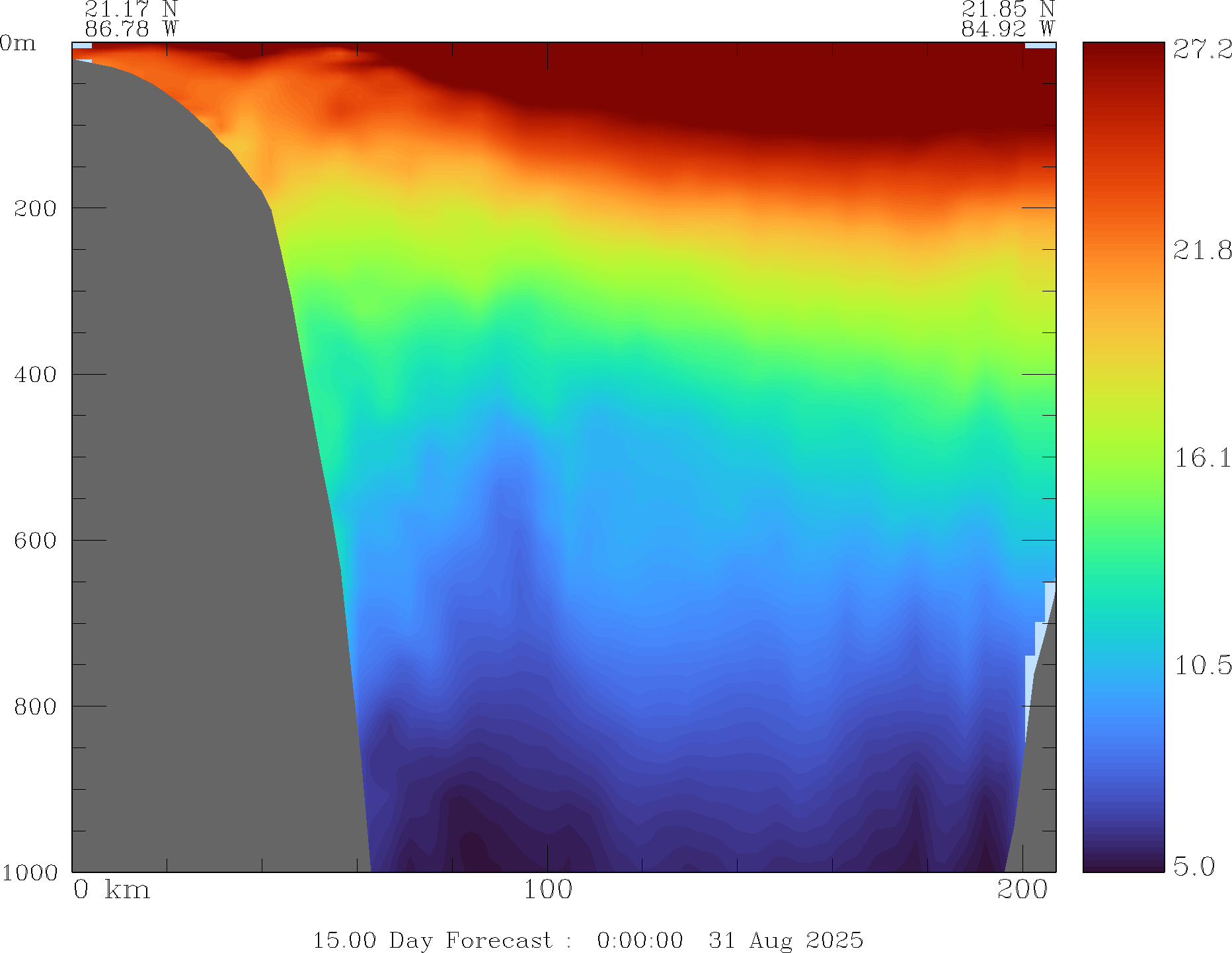Click the dark red top of colorbar
Image resolution: width=1232 pixels, height=953 pixels.
tap(1123, 53)
